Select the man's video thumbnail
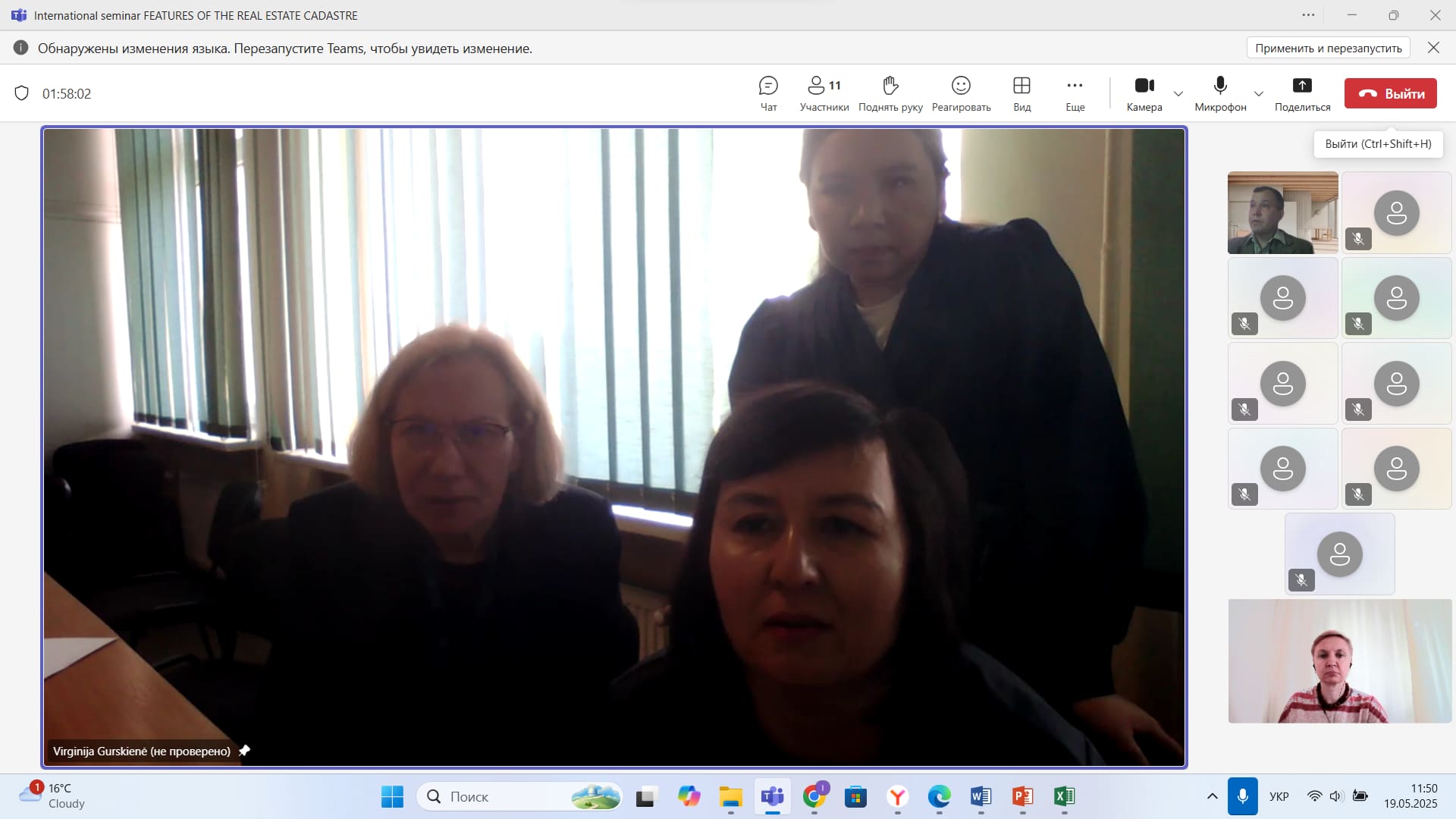1456x819 pixels. tap(1282, 212)
